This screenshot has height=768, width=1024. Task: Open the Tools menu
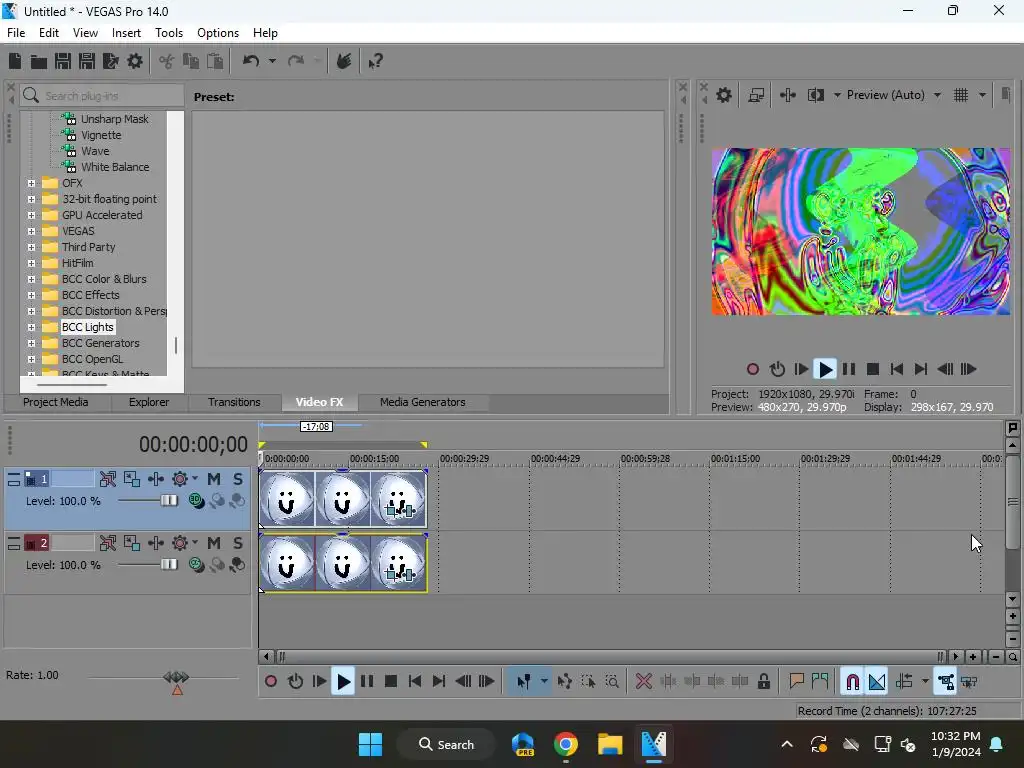point(168,33)
